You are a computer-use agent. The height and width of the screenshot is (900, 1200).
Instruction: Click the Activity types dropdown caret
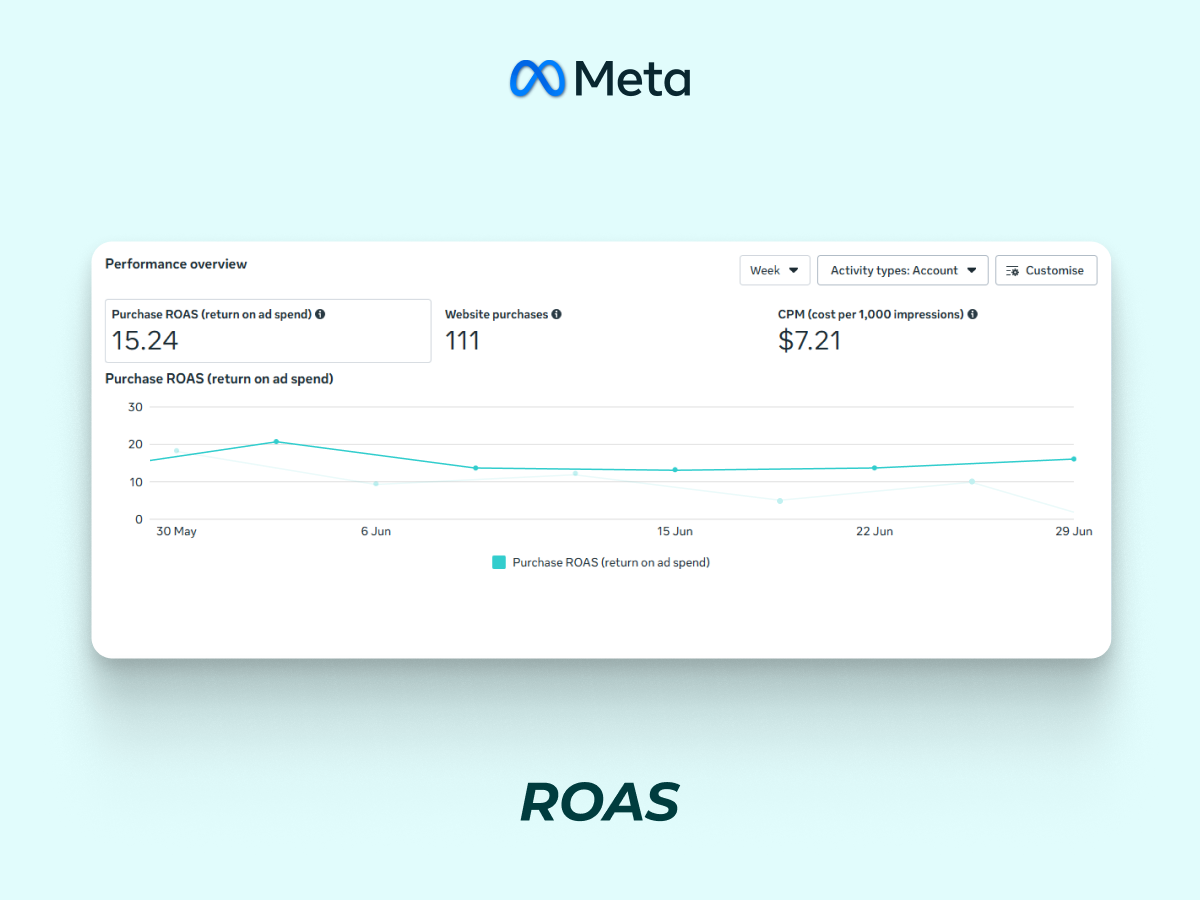coord(971,270)
